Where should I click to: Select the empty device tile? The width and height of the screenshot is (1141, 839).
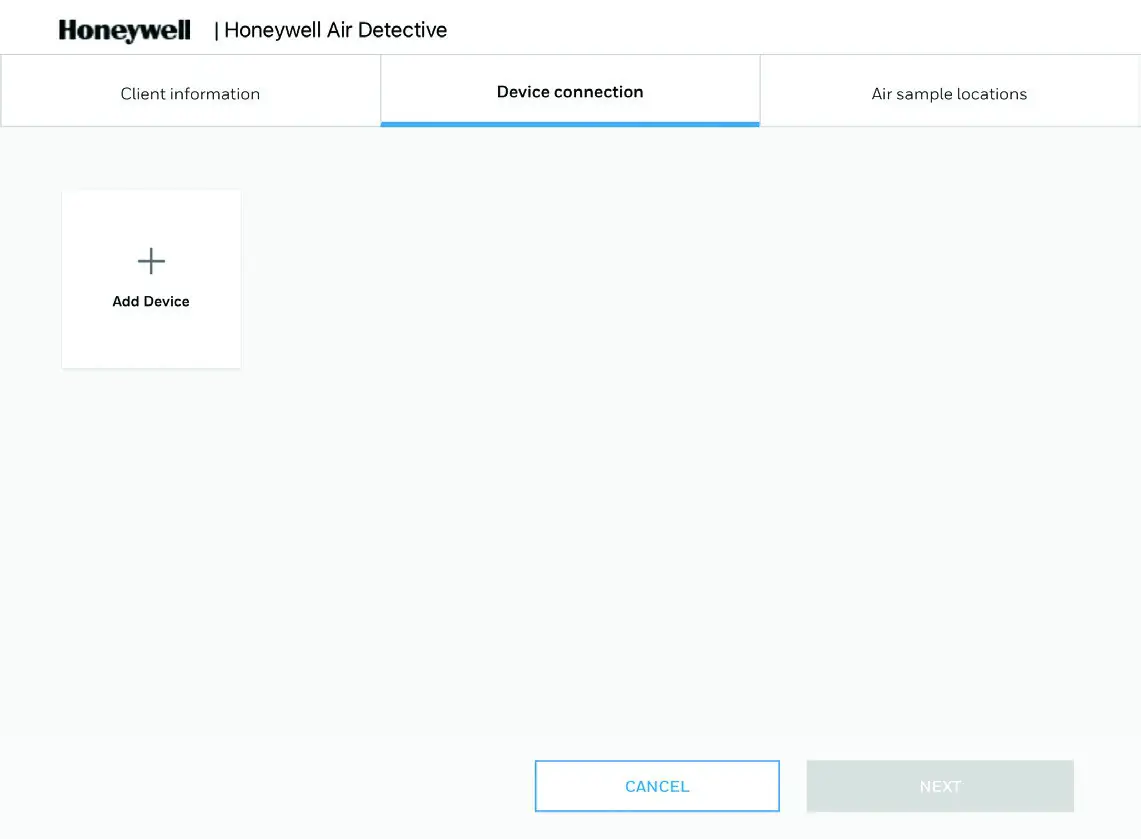pos(151,278)
